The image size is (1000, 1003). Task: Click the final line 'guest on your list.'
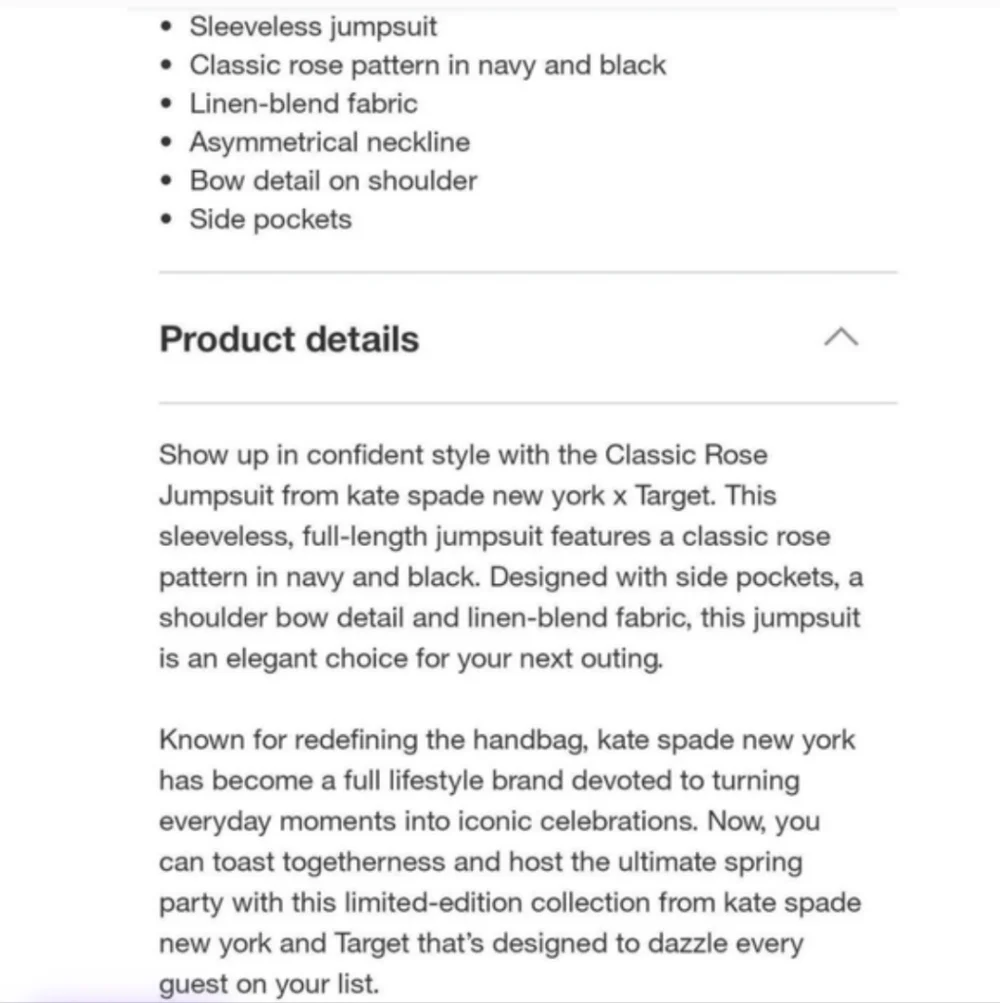click(269, 984)
